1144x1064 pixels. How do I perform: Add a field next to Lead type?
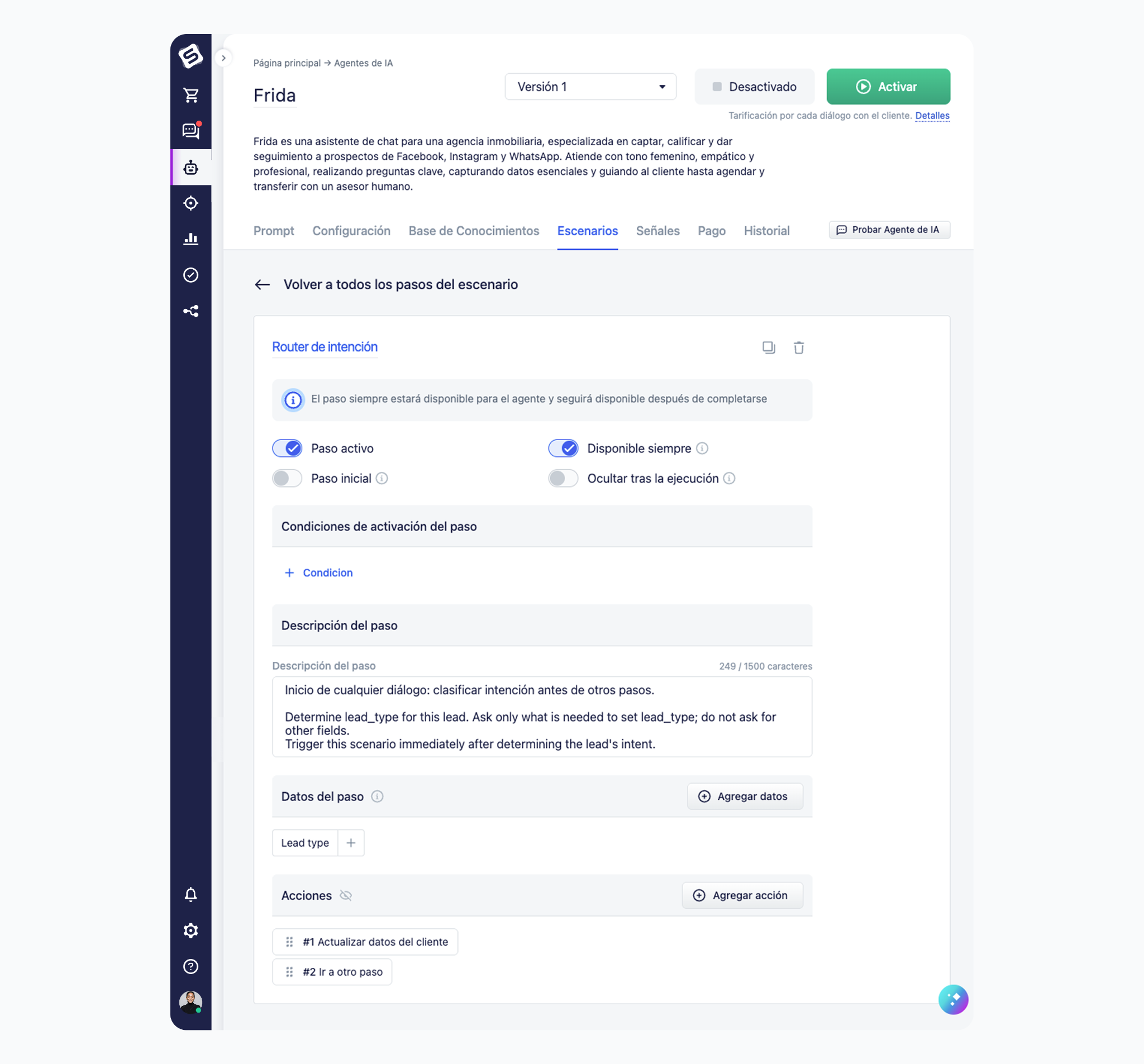click(351, 843)
